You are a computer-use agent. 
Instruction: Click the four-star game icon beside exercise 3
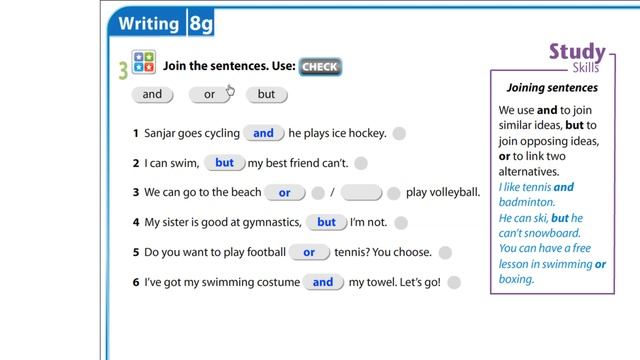tap(144, 62)
